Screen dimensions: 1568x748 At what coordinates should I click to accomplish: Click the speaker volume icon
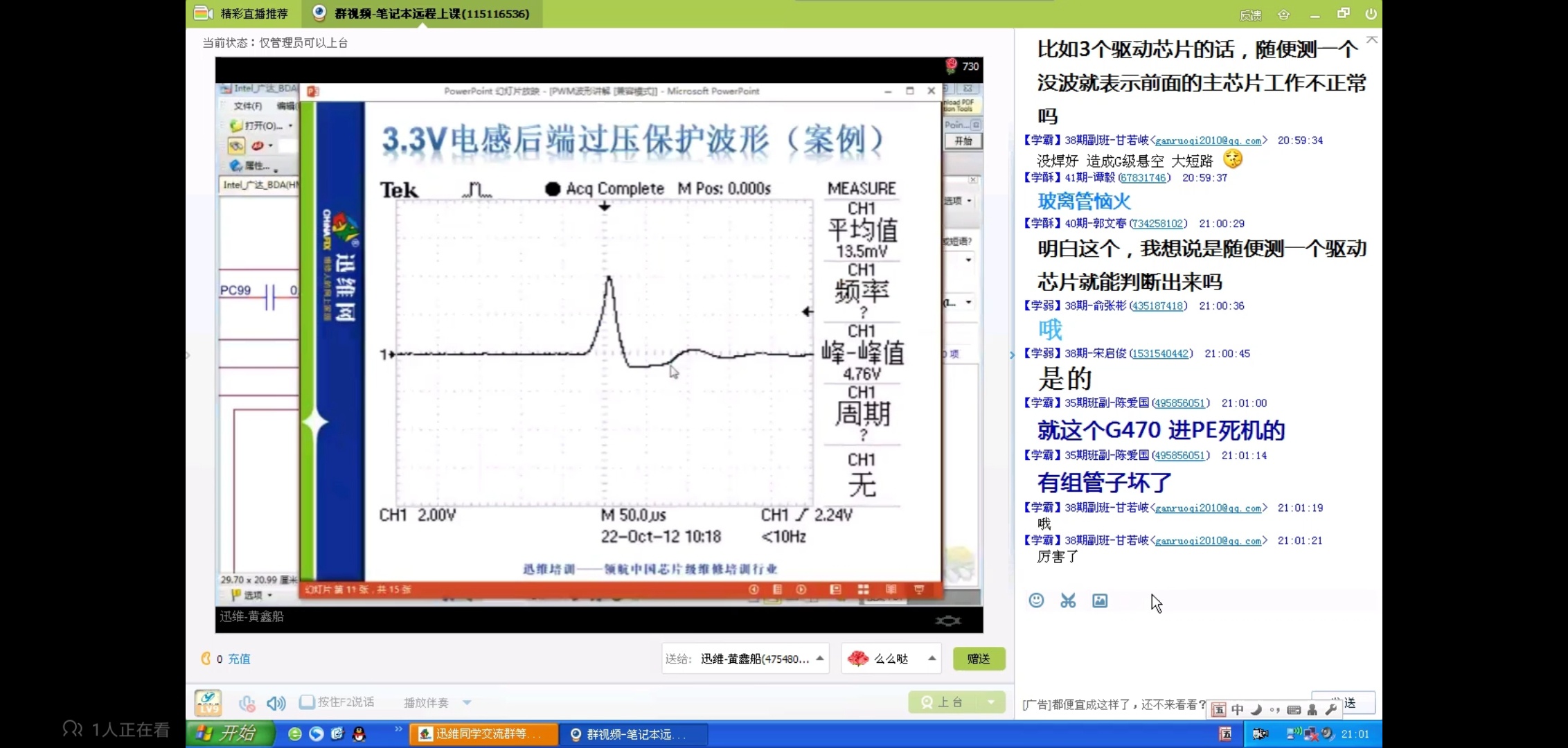pos(276,703)
